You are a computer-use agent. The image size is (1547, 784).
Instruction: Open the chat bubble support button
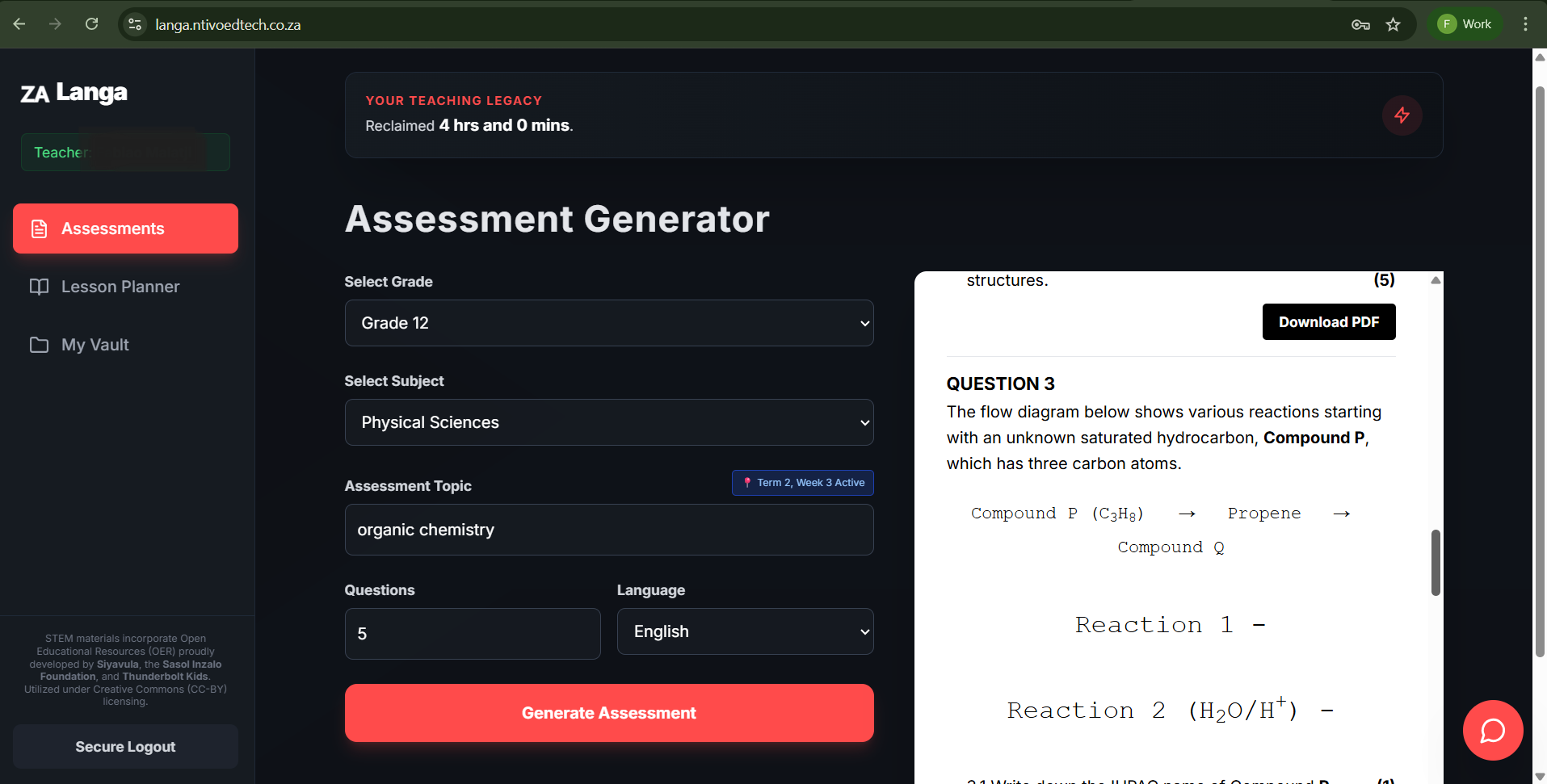[1492, 730]
